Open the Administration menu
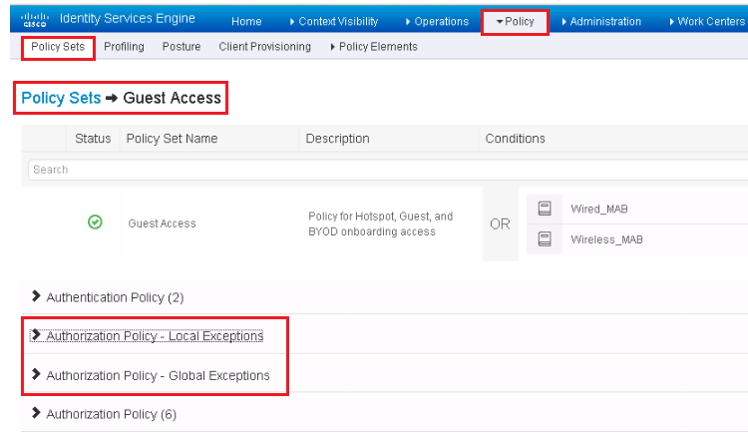This screenshot has height=436, width=748. tap(602, 21)
